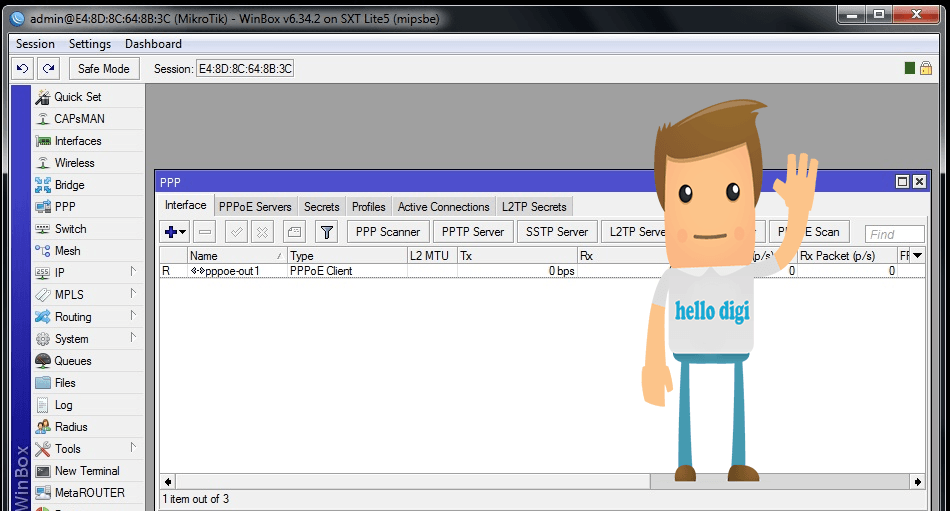Click the cross disable button
Image resolution: width=950 pixels, height=511 pixels.
click(x=262, y=232)
